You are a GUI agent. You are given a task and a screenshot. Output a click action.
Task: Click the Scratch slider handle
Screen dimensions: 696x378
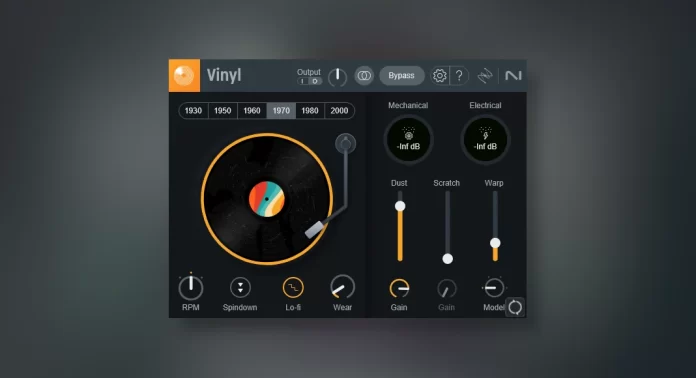click(x=447, y=259)
